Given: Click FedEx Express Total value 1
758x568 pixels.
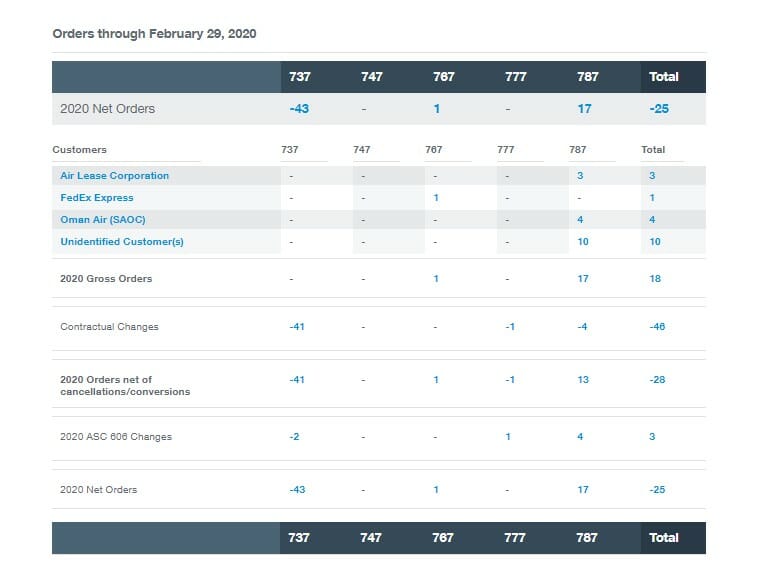Looking at the screenshot, I should click(652, 198).
